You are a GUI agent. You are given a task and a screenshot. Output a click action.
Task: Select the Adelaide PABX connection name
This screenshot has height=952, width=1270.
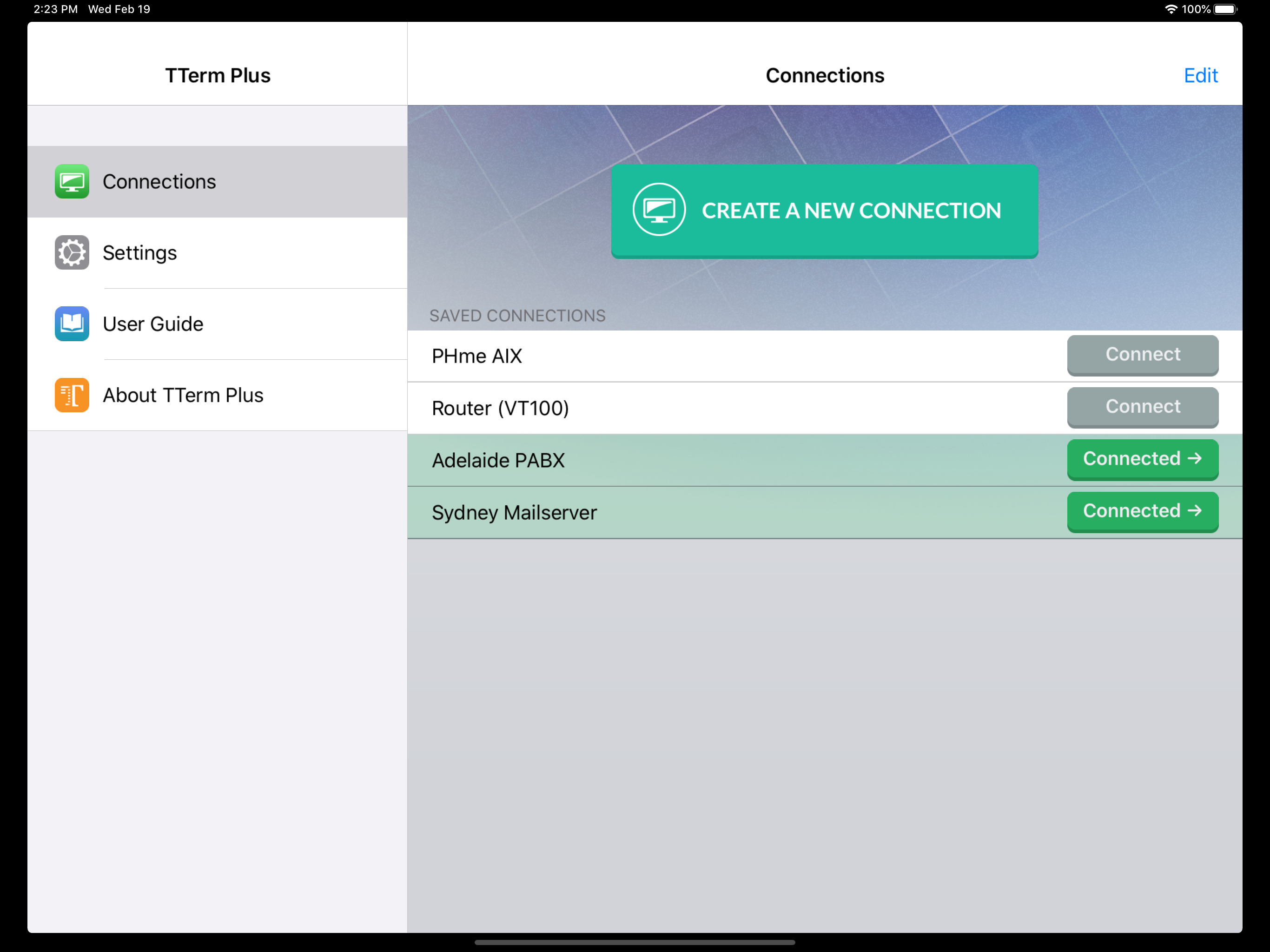point(498,461)
